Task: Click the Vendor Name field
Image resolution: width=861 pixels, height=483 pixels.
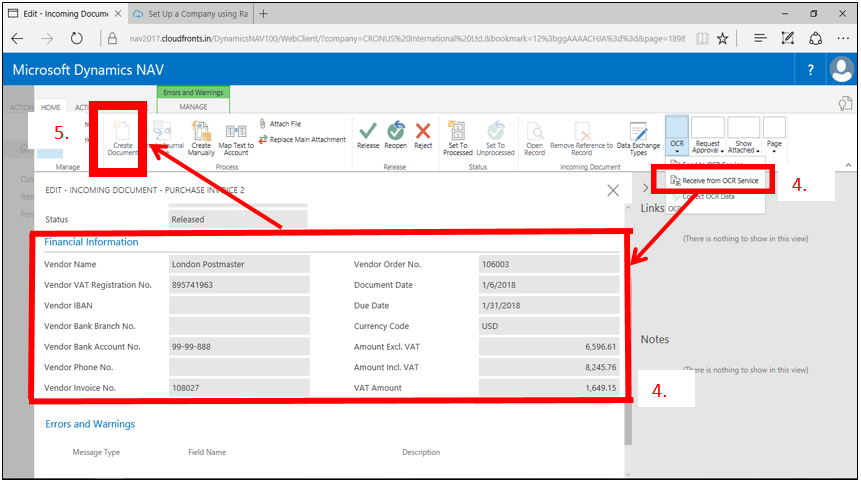Action: coord(239,264)
